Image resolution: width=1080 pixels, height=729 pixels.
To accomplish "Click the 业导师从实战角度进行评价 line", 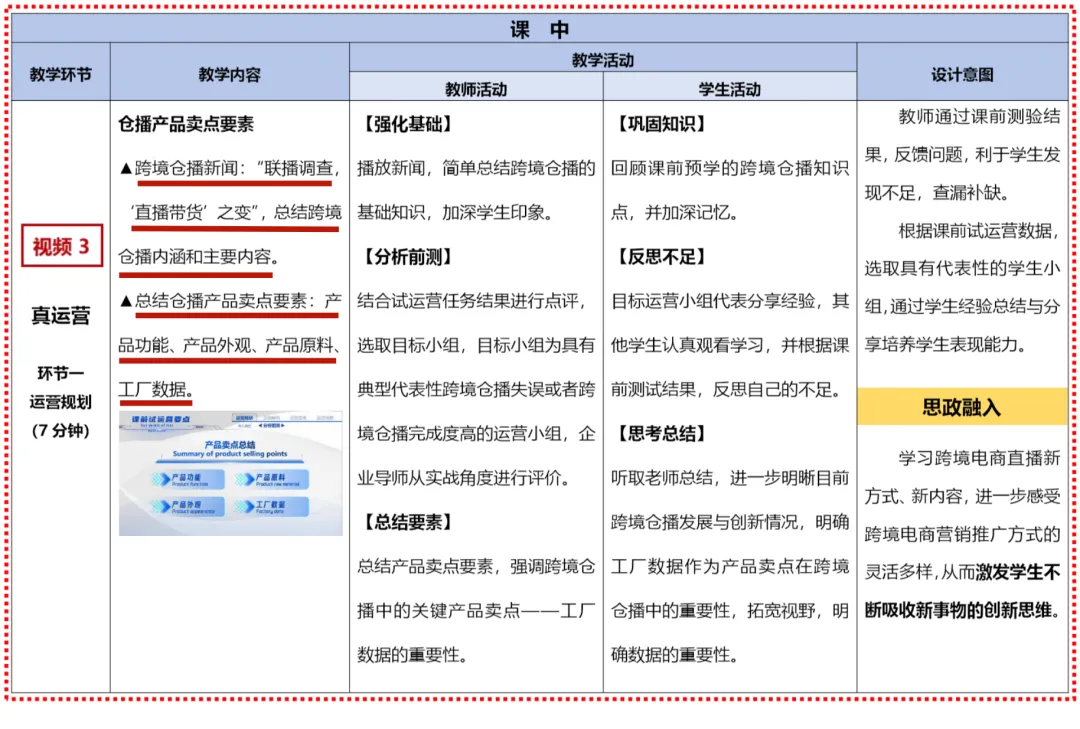I will point(464,478).
